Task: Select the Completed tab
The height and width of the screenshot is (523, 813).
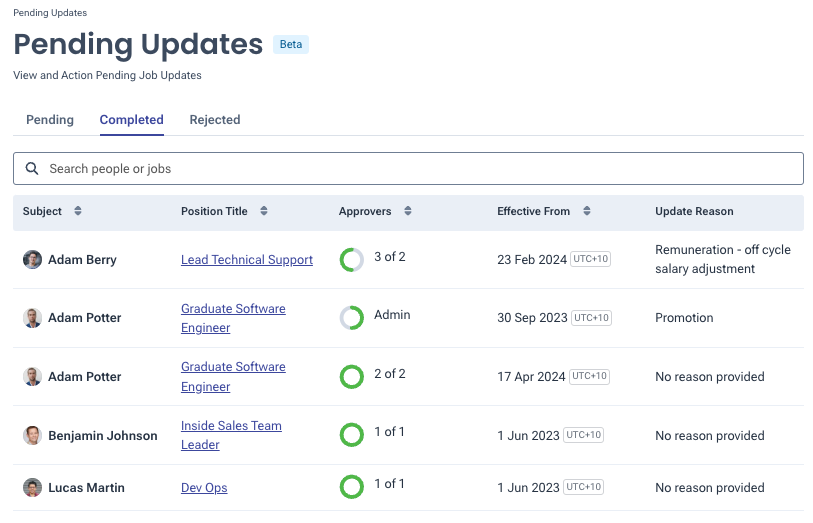Action: click(131, 120)
